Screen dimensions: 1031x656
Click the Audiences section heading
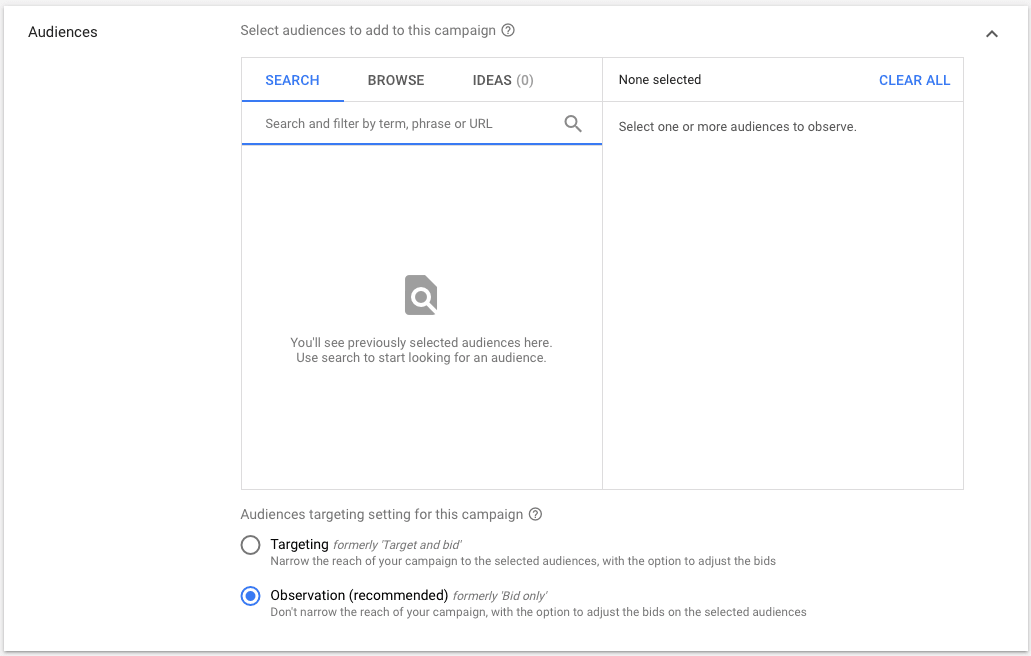tap(62, 32)
